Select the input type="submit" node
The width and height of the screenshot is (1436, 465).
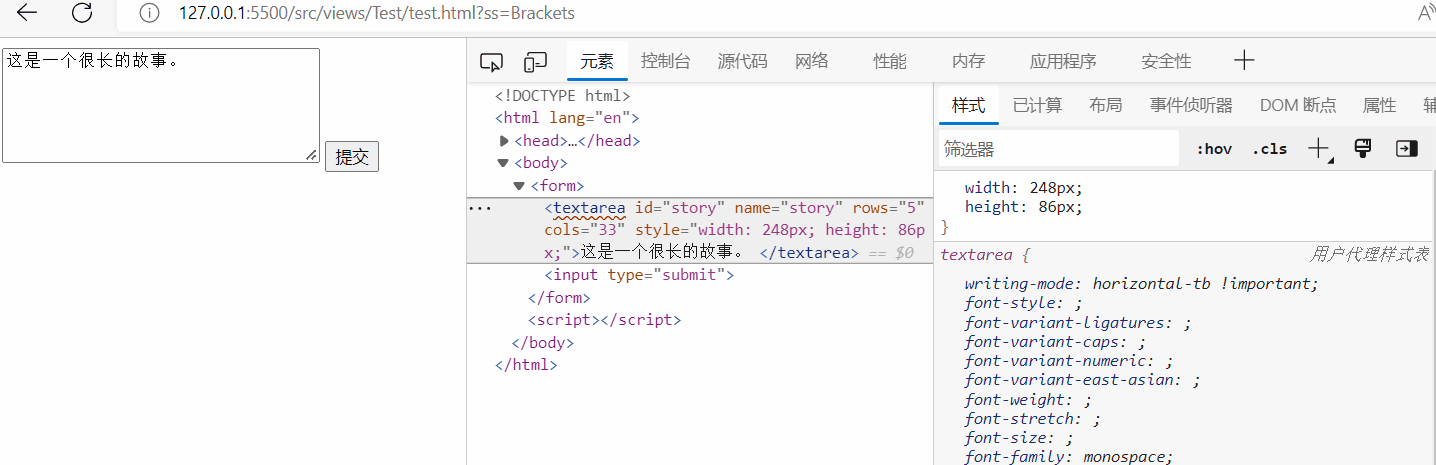639,274
